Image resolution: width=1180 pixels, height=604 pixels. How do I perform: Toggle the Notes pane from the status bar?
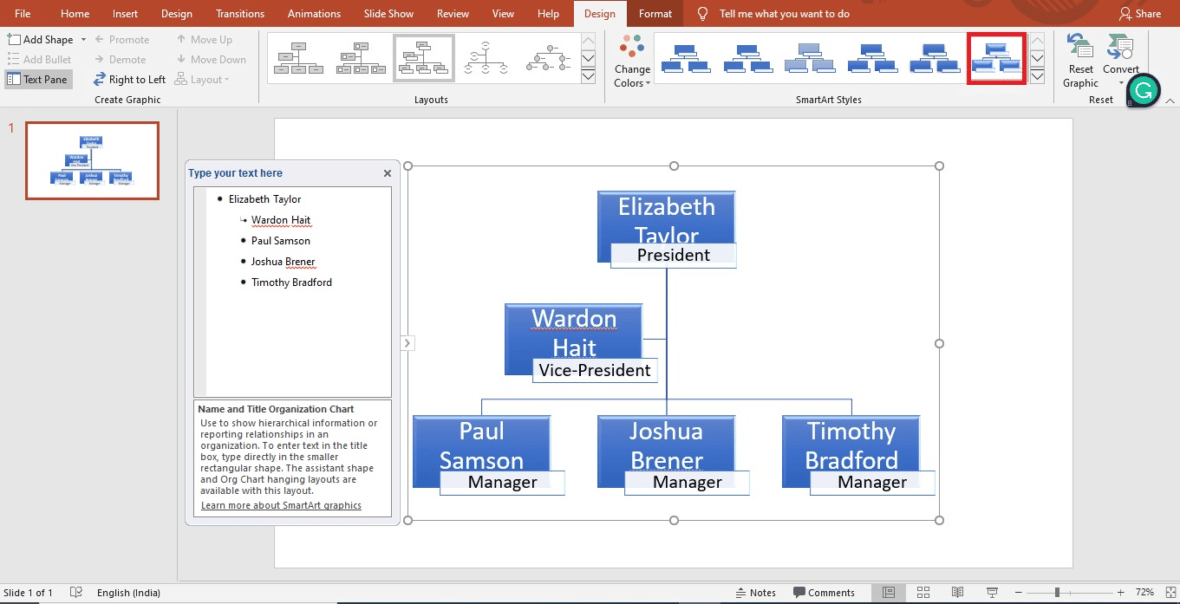point(756,592)
